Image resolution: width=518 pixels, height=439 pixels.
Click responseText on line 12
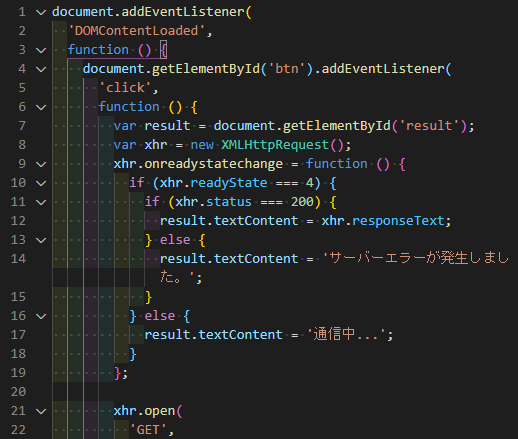[398, 221]
